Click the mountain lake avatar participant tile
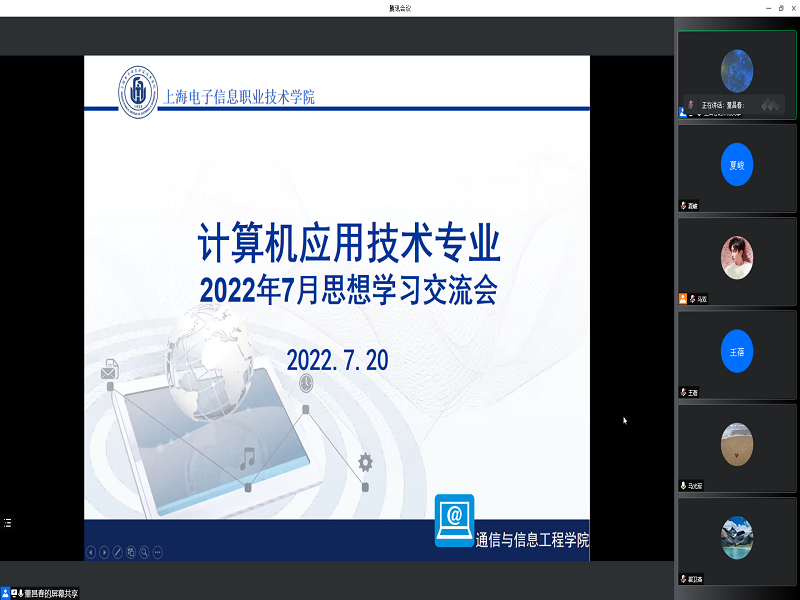The image size is (800, 600). point(737,538)
